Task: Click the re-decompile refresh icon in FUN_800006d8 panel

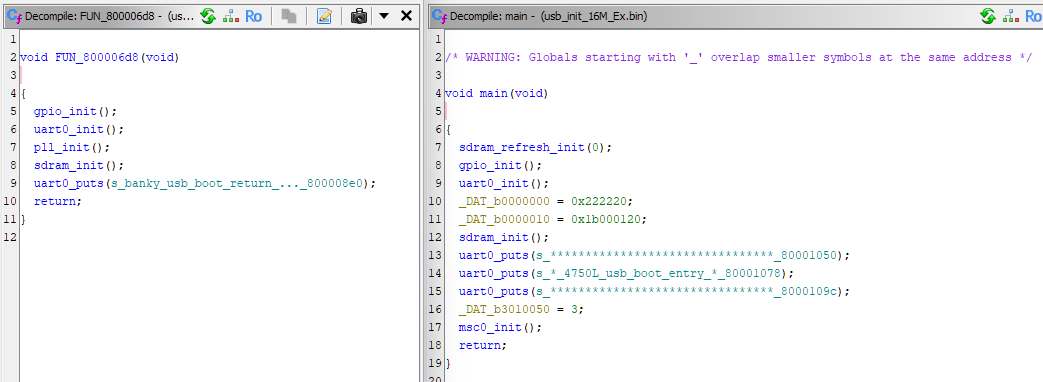Action: (208, 16)
